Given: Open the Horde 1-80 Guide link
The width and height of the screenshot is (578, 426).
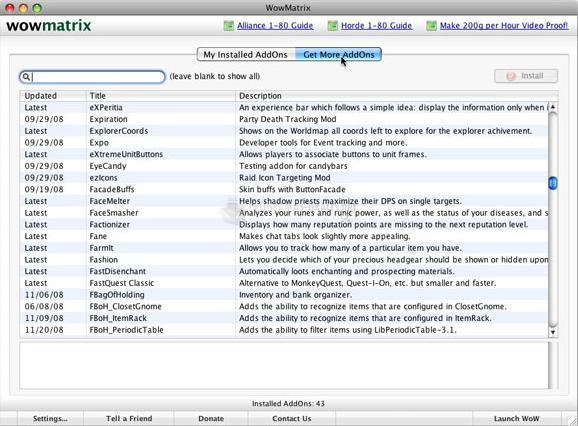Looking at the screenshot, I should point(376,26).
